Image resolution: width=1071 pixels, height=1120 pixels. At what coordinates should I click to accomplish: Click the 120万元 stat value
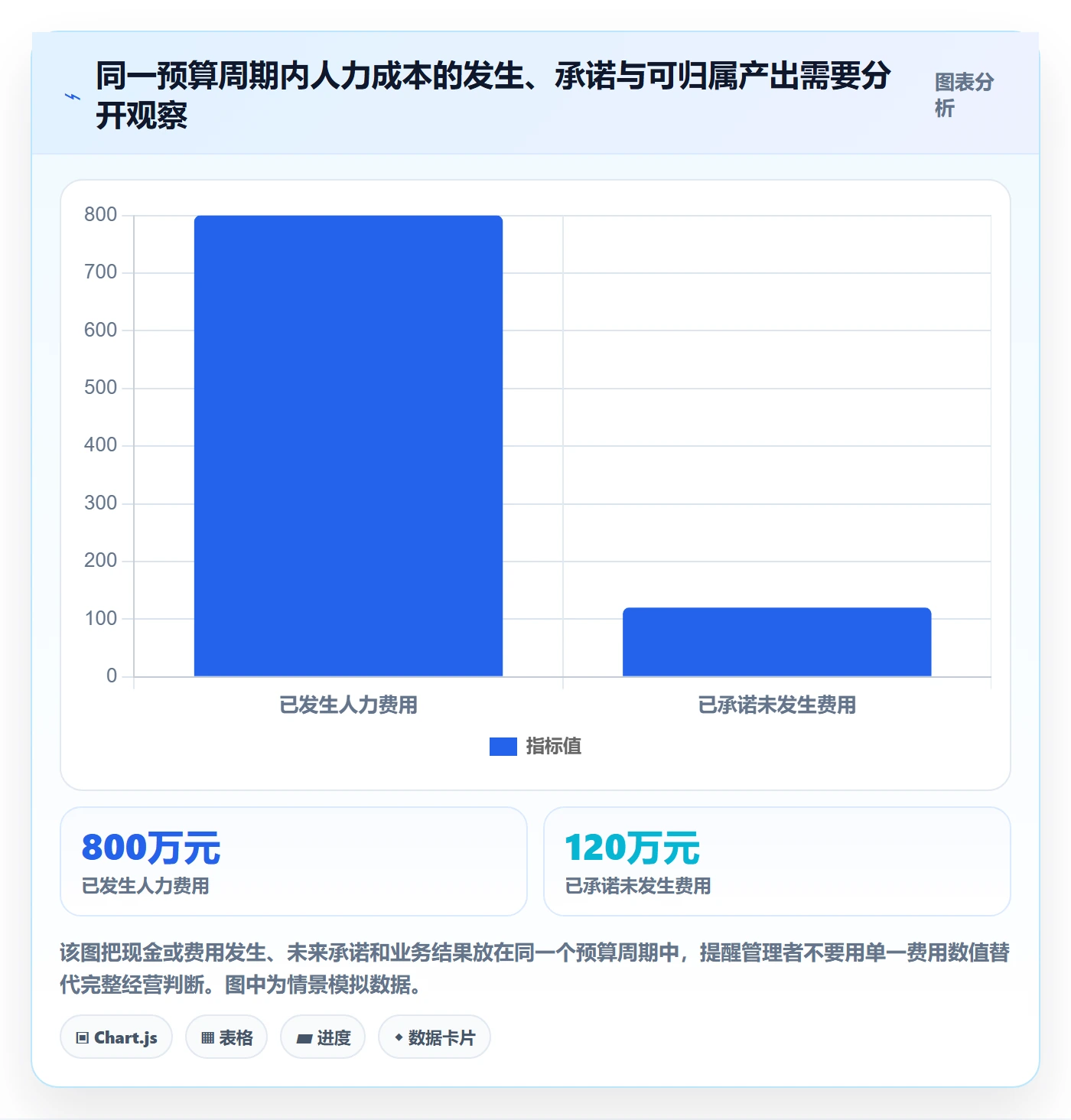point(632,848)
